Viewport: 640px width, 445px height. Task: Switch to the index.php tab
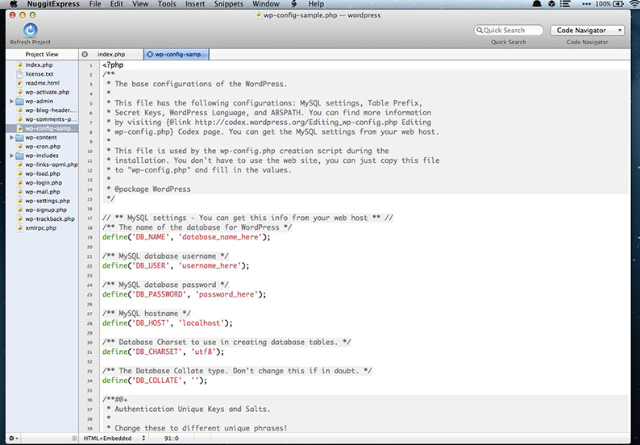[111, 54]
